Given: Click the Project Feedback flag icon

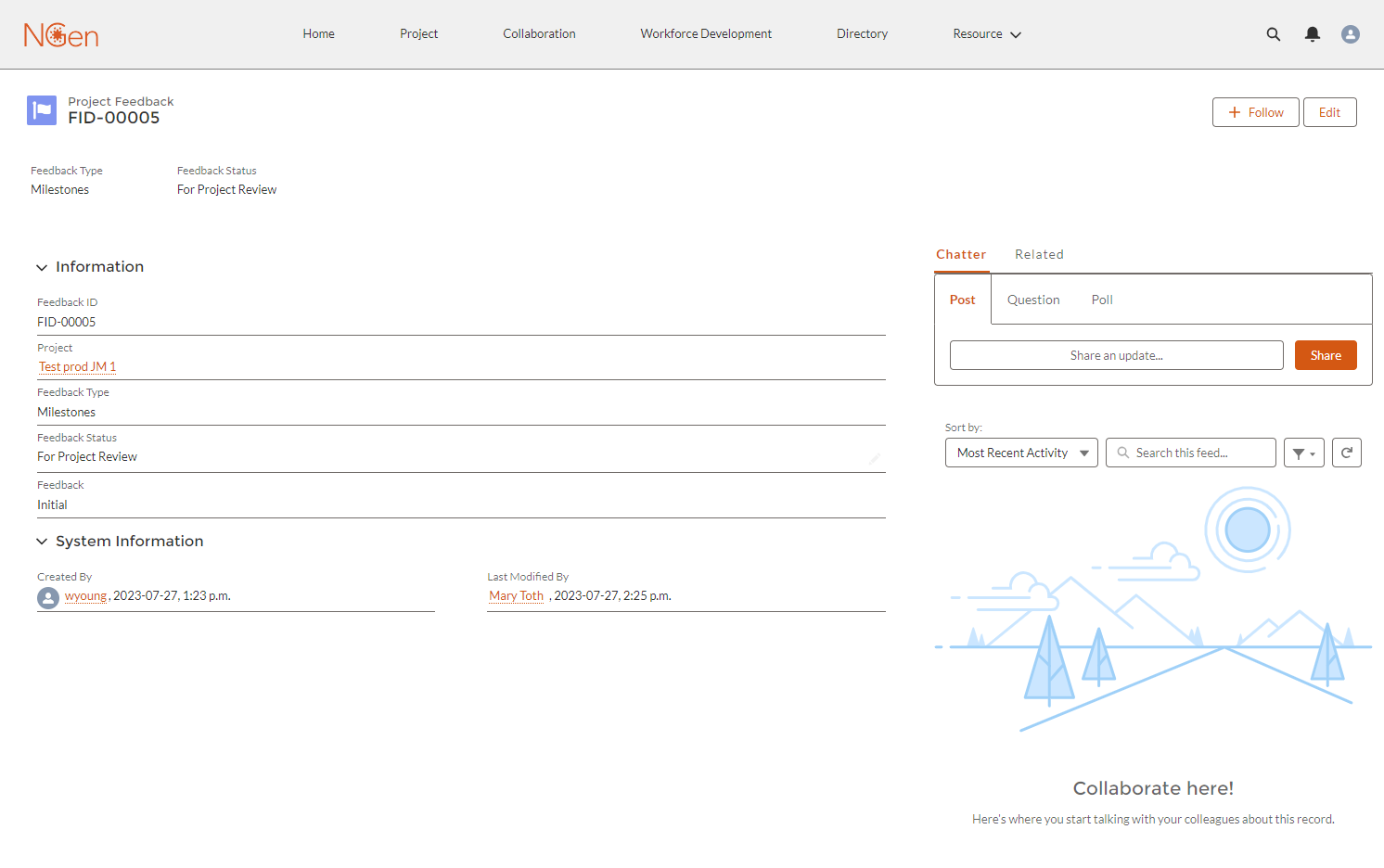Looking at the screenshot, I should pyautogui.click(x=42, y=110).
